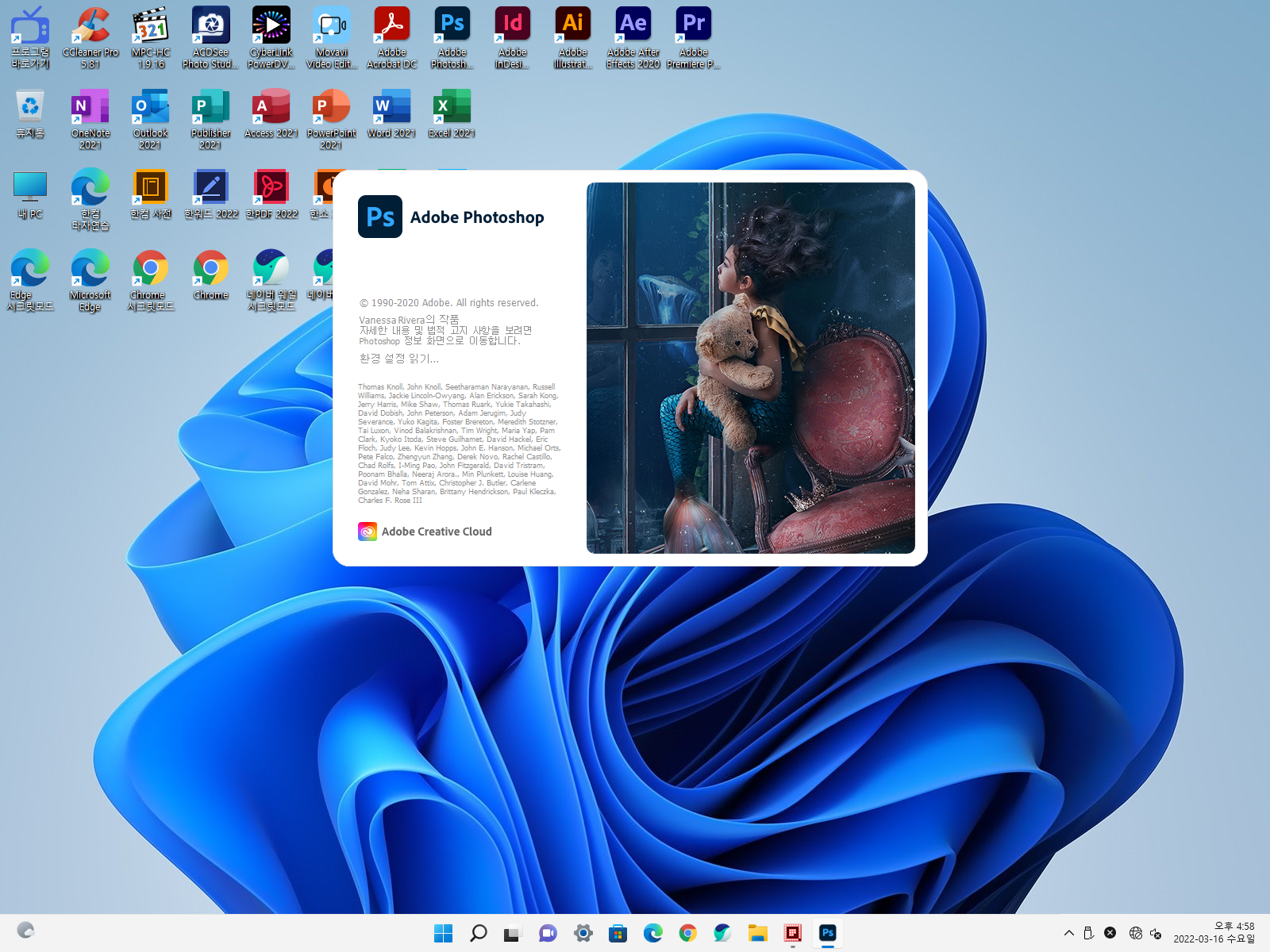Launch Edge from the taskbar
Image resolution: width=1270 pixels, height=952 pixels.
tap(653, 933)
